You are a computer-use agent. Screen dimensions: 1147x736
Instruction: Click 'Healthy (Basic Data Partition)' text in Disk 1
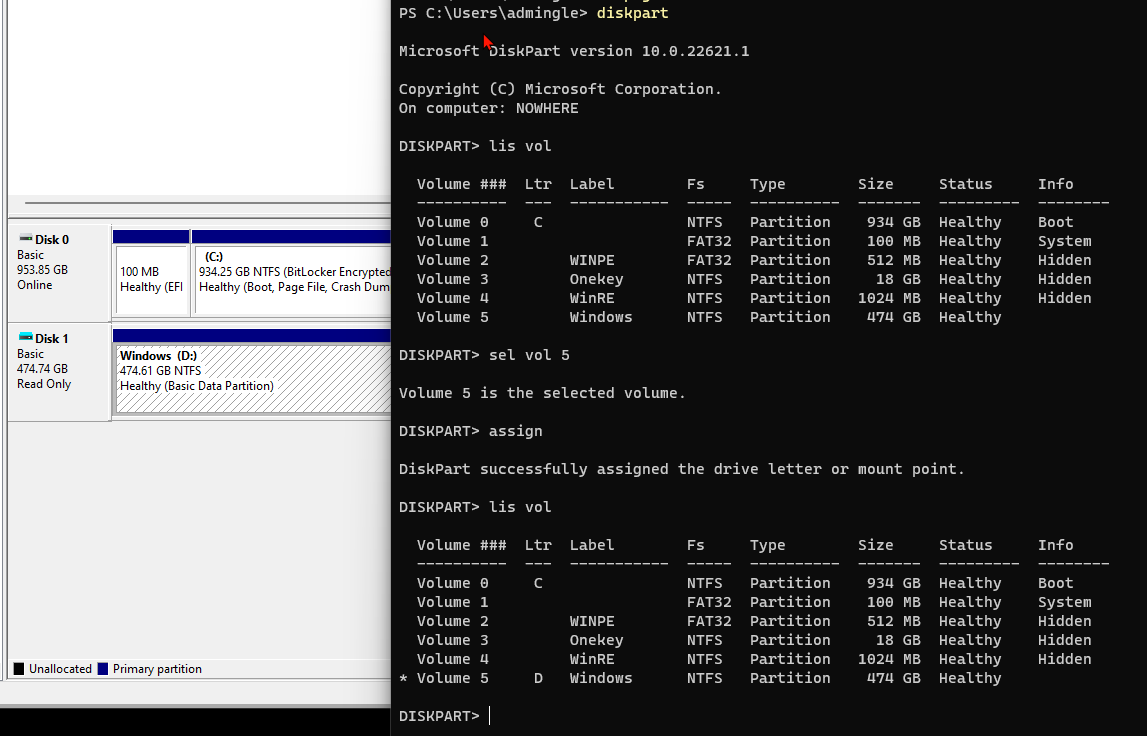tap(197, 386)
